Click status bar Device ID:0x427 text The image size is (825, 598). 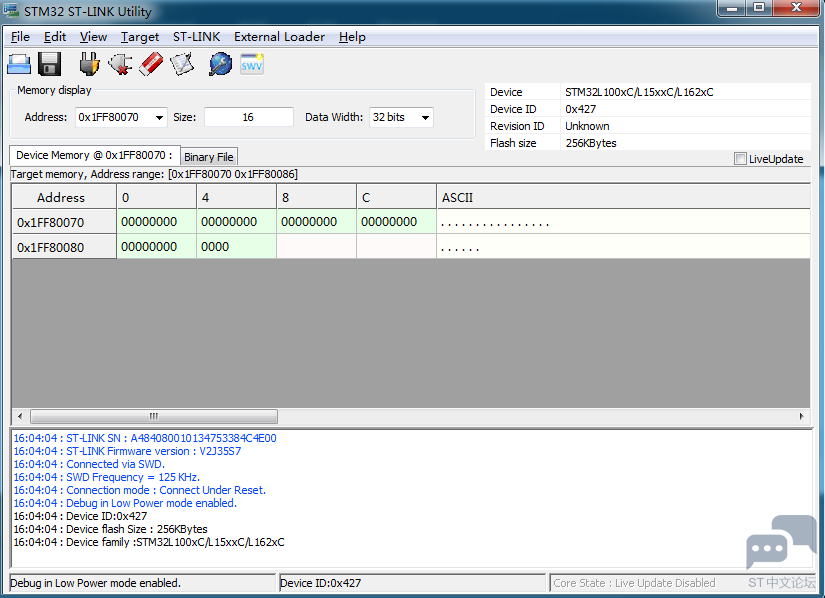click(320, 583)
